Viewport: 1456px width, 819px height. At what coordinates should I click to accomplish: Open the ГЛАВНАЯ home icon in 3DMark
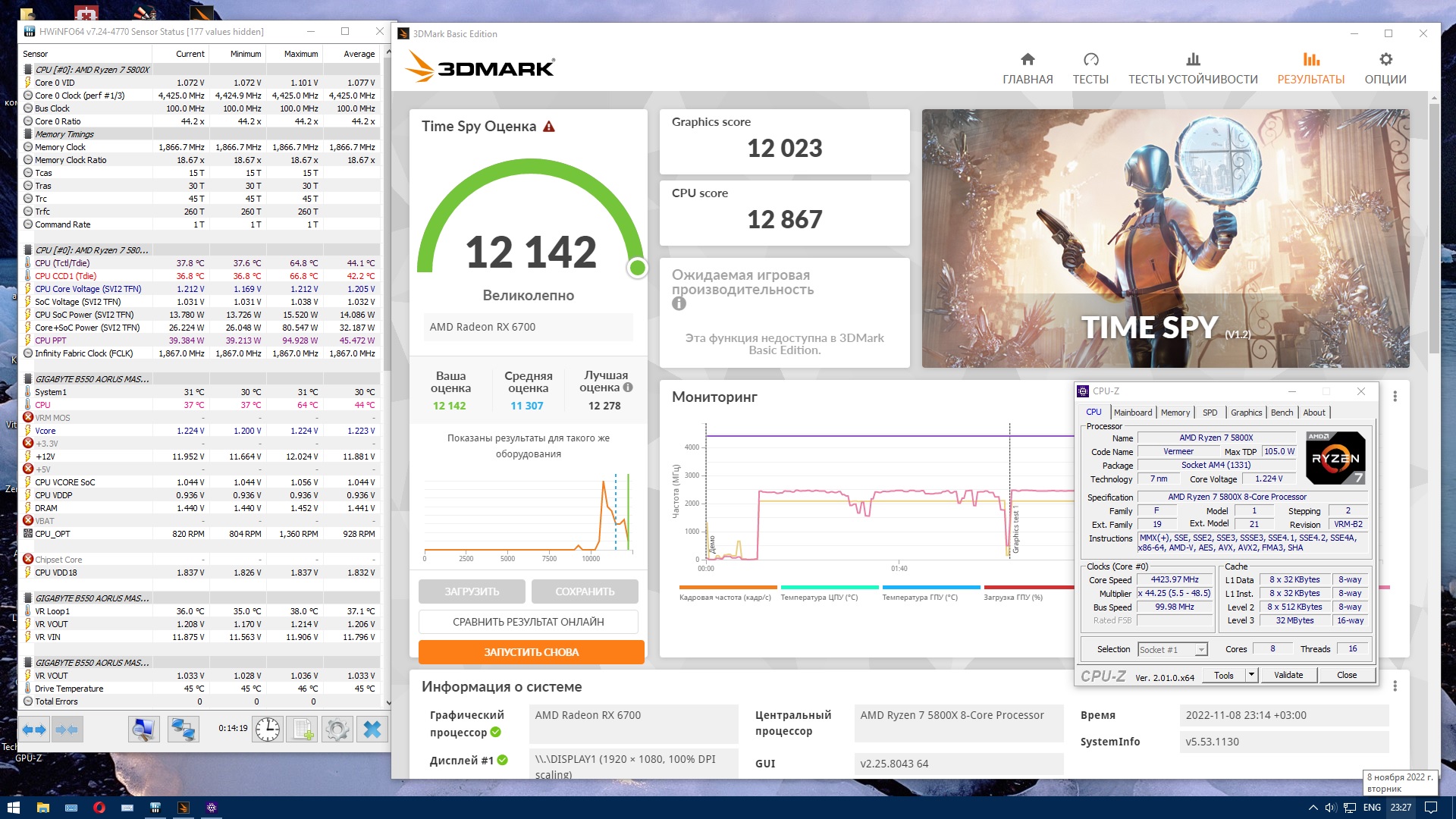click(1028, 60)
